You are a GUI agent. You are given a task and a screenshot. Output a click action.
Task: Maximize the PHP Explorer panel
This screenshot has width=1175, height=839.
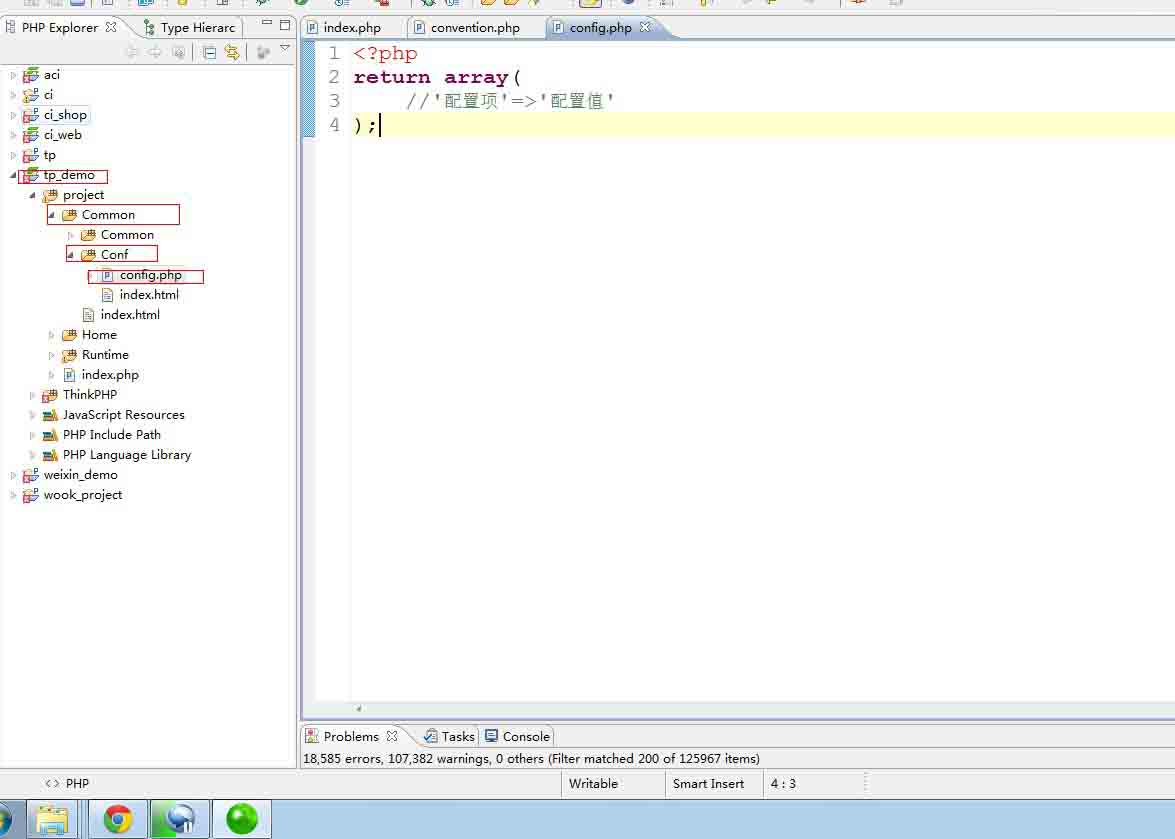tap(285, 25)
